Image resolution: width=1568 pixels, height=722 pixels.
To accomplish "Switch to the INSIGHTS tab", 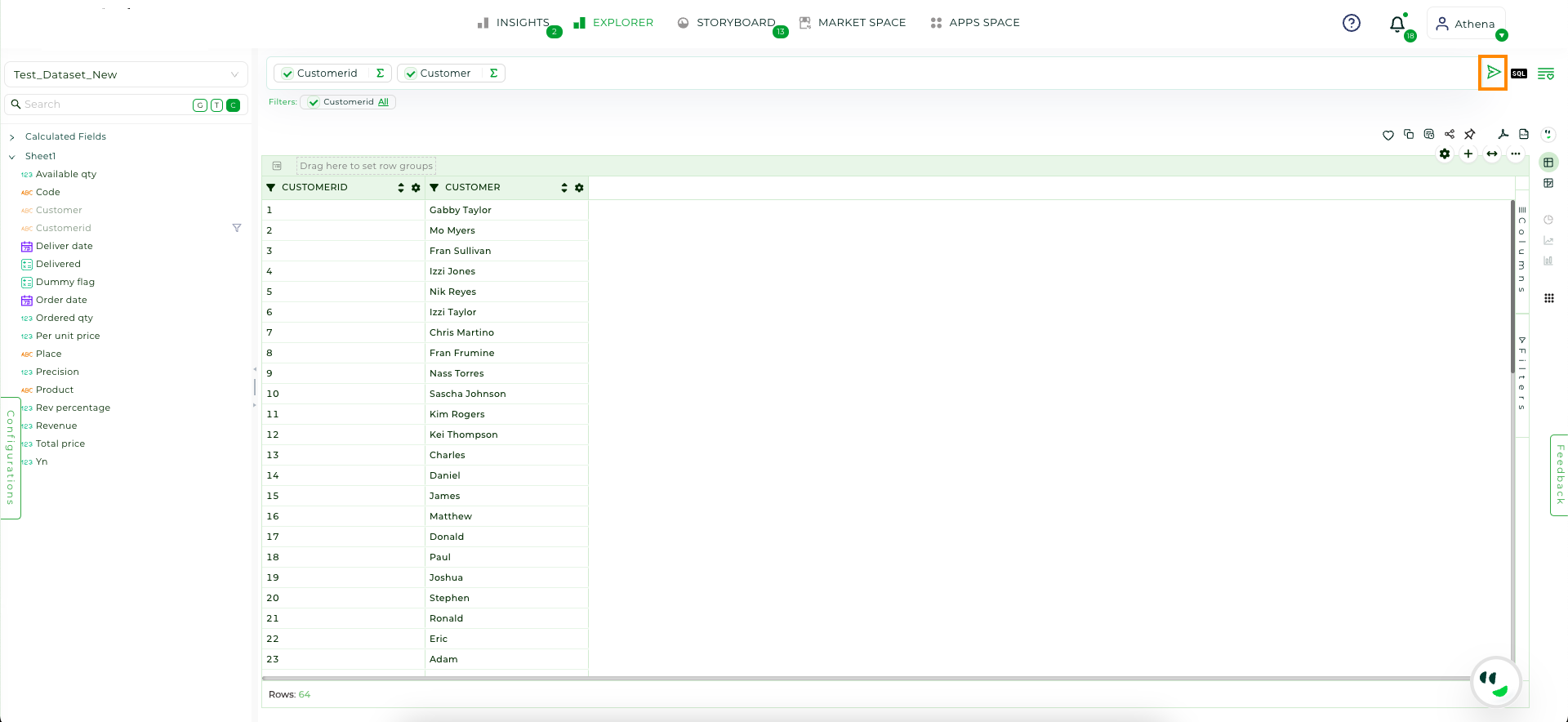I will tap(514, 23).
